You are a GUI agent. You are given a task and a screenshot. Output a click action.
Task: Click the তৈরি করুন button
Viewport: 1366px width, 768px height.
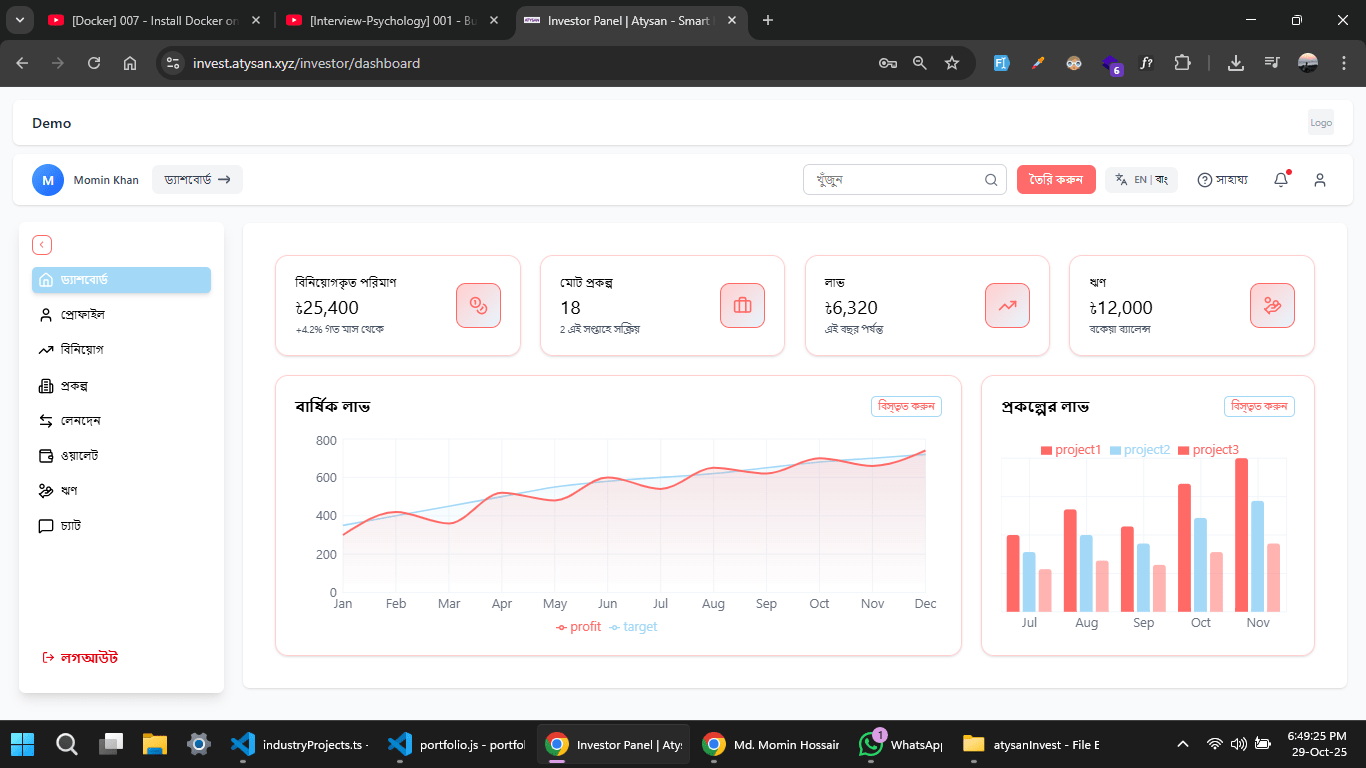[x=1056, y=179]
